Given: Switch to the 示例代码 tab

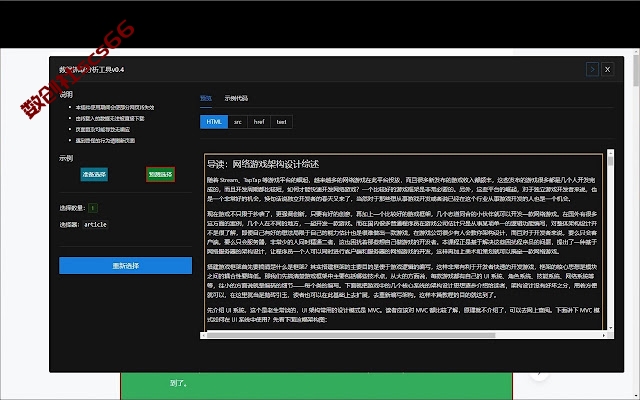Looking at the screenshot, I should click(236, 98).
